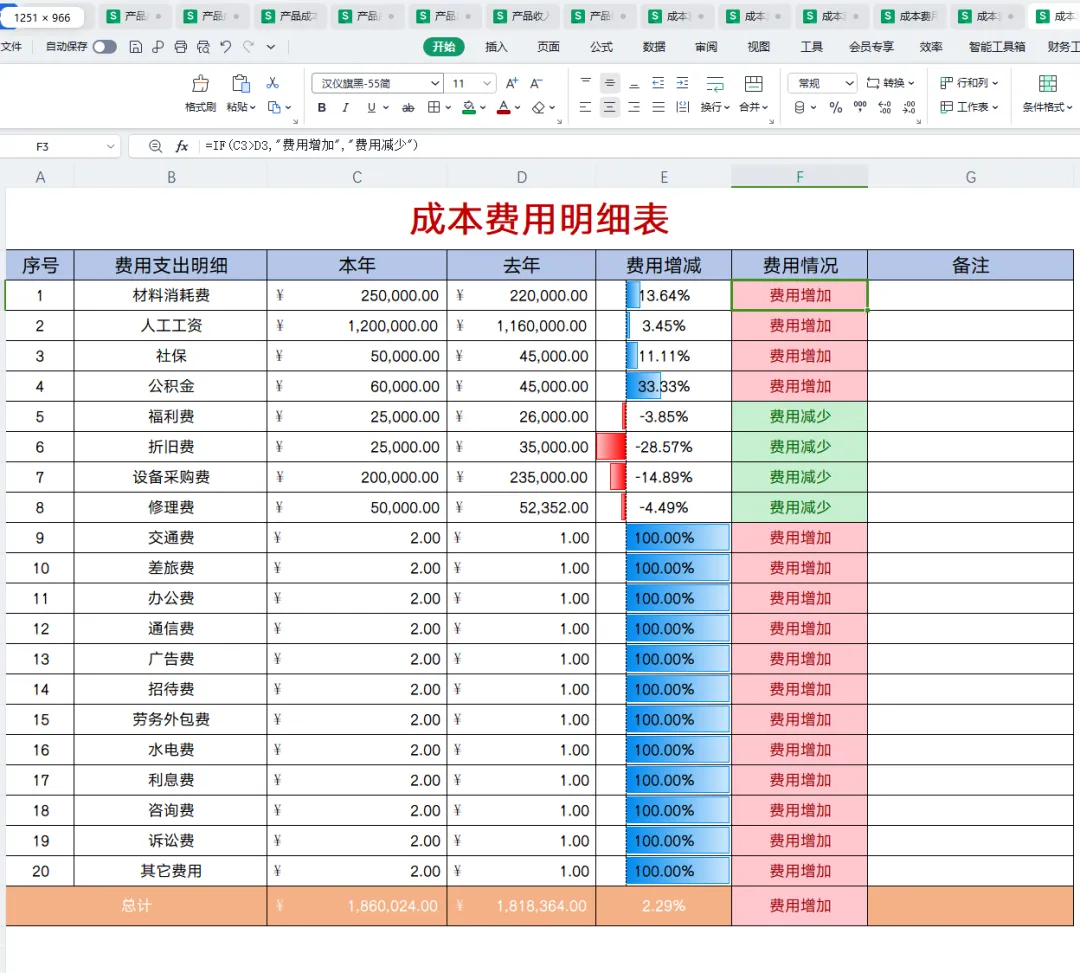Switch to the 公式 formulas tab
The width and height of the screenshot is (1080, 973).
click(x=601, y=47)
